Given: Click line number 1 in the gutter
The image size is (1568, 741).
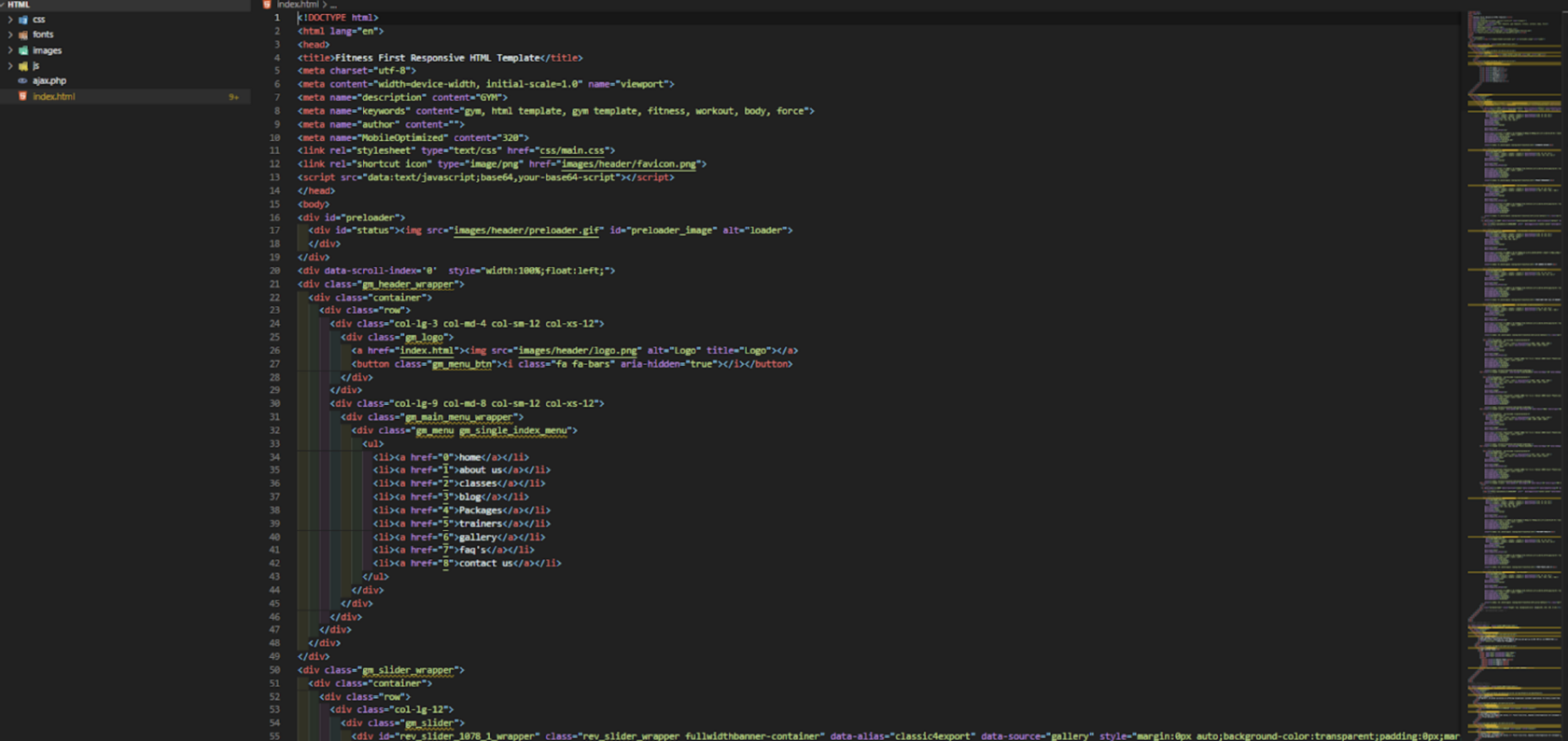Looking at the screenshot, I should point(276,18).
